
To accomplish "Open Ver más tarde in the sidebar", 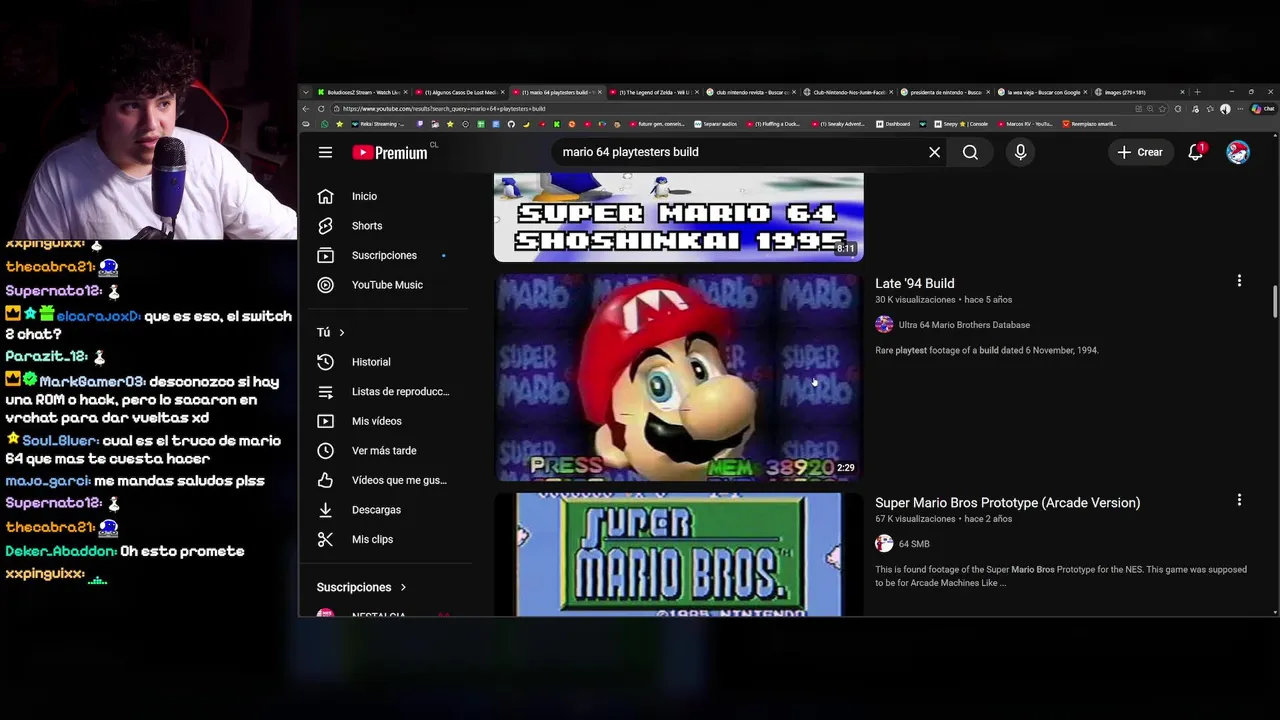I will coord(384,450).
